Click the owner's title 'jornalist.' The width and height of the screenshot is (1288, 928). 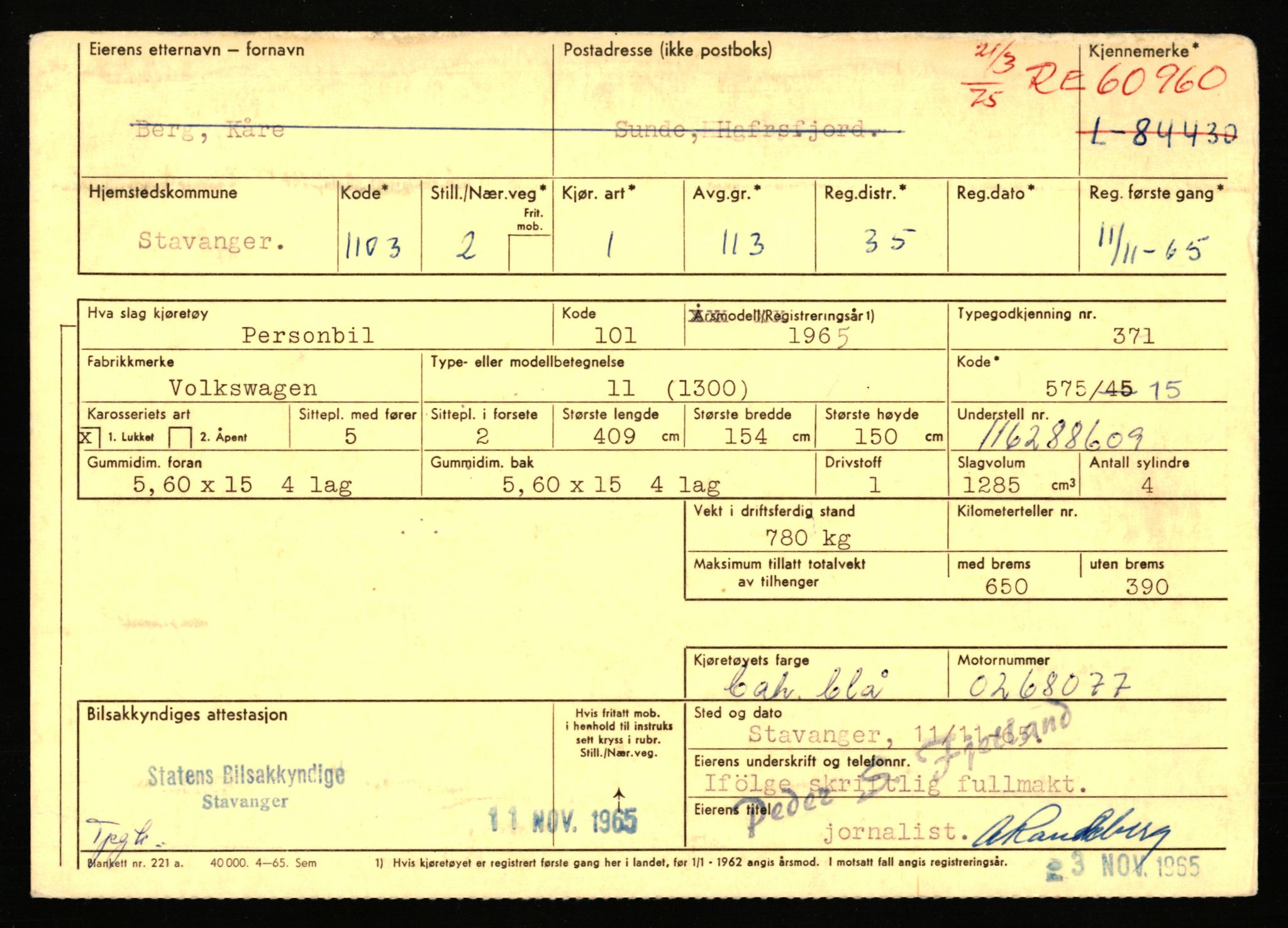[x=897, y=832]
